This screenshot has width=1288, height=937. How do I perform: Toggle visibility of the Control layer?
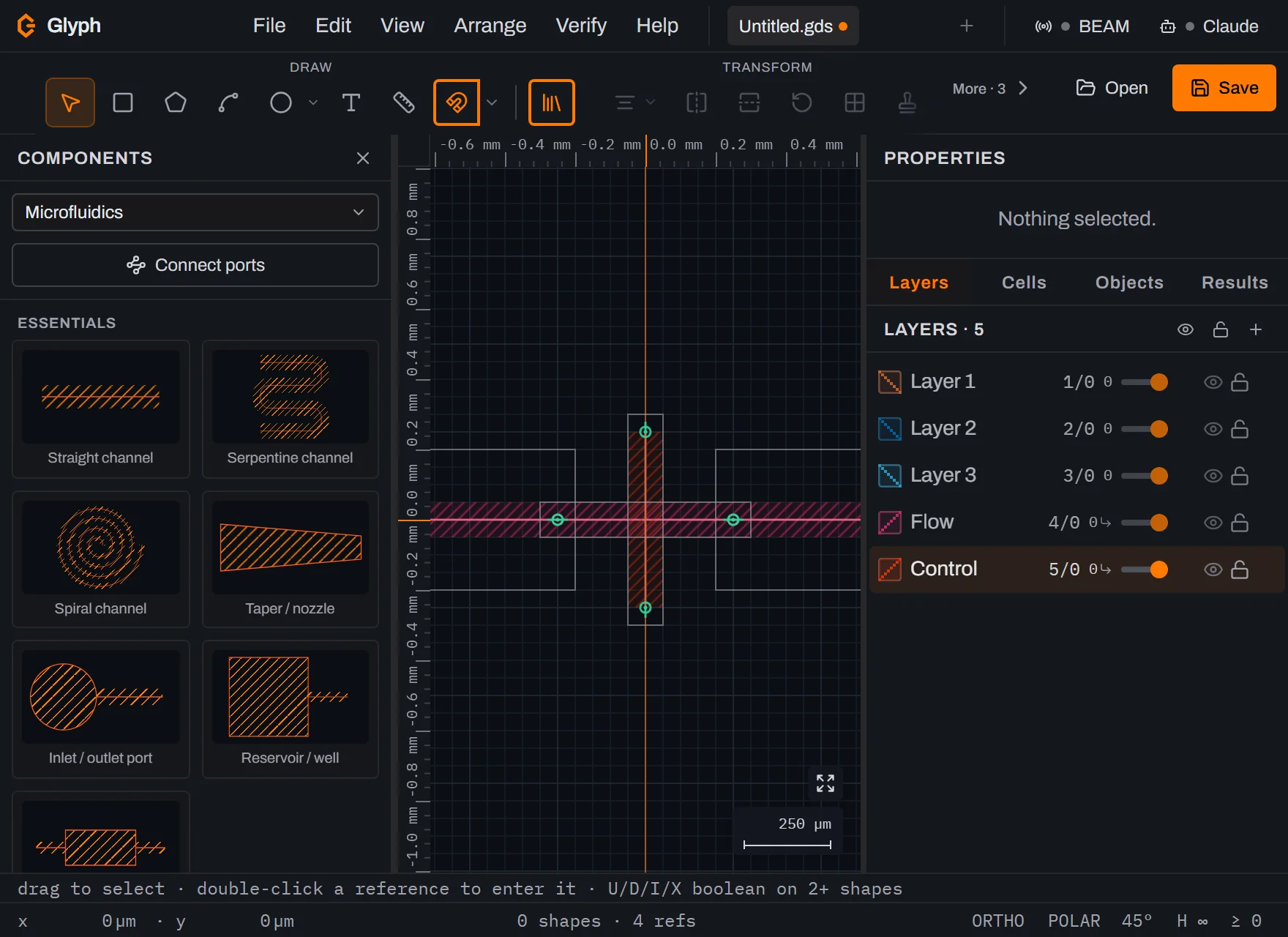point(1213,570)
